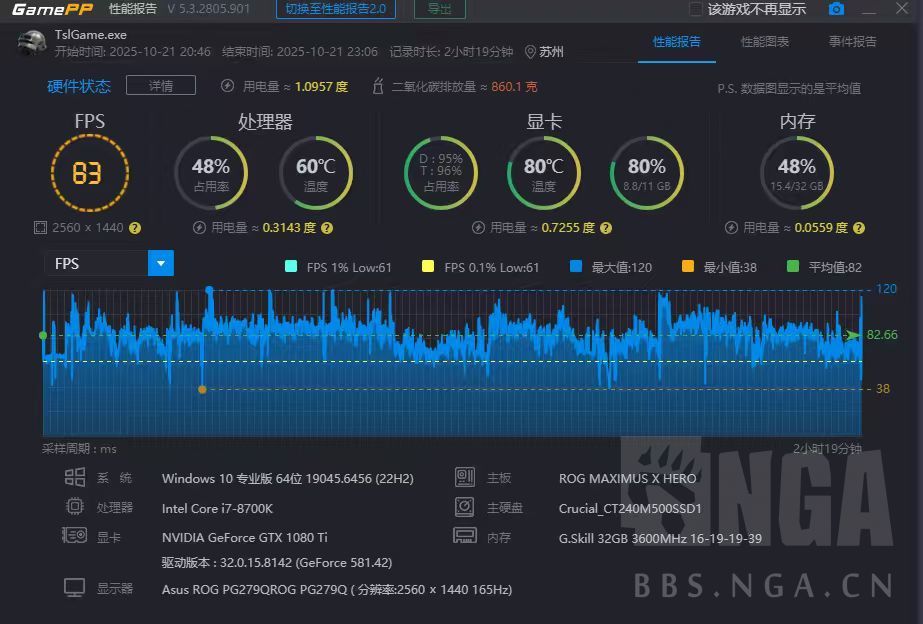Image resolution: width=923 pixels, height=624 pixels.
Task: Click the 切换至性能报告2.0 button
Action: pyautogui.click(x=333, y=9)
